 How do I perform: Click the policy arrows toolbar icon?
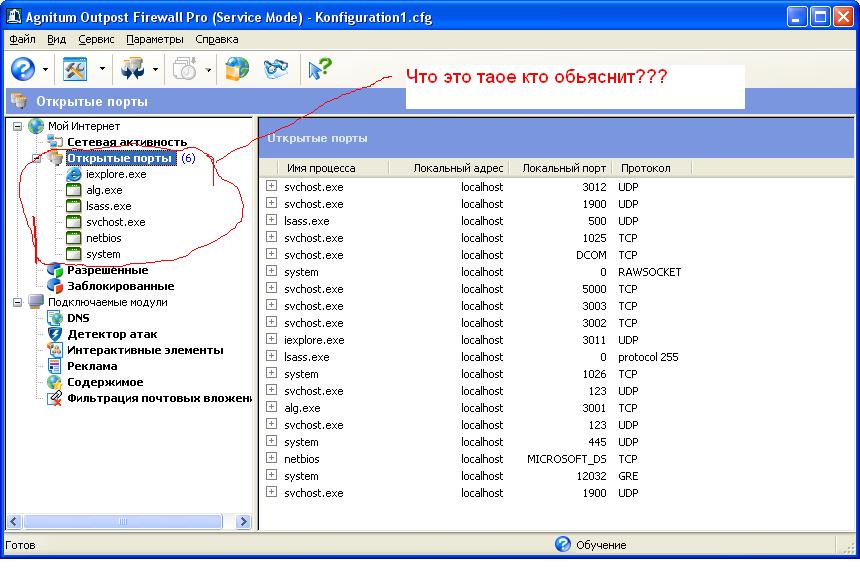[132, 69]
